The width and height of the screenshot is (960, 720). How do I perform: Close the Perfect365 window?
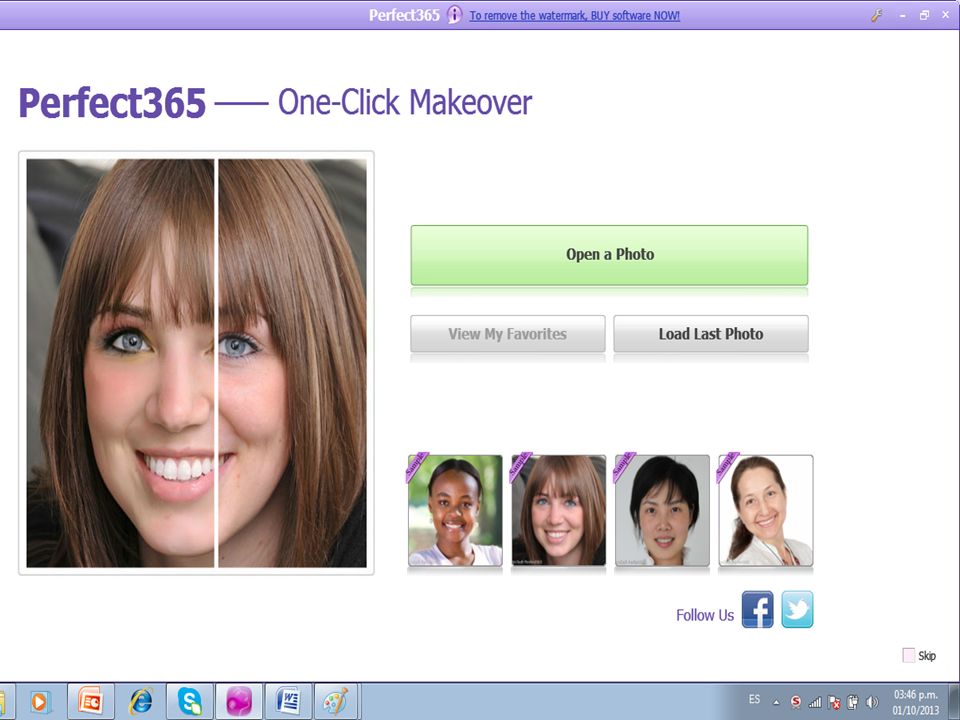pos(946,16)
